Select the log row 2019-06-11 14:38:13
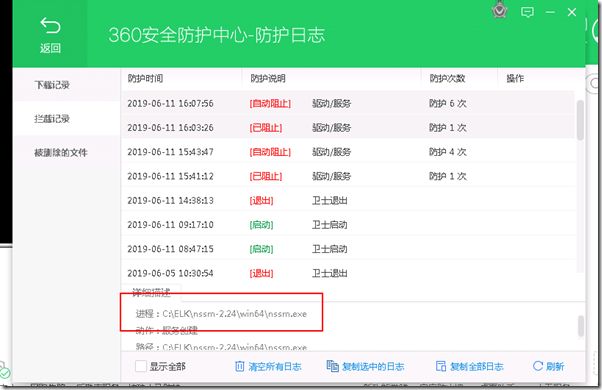 [348, 200]
